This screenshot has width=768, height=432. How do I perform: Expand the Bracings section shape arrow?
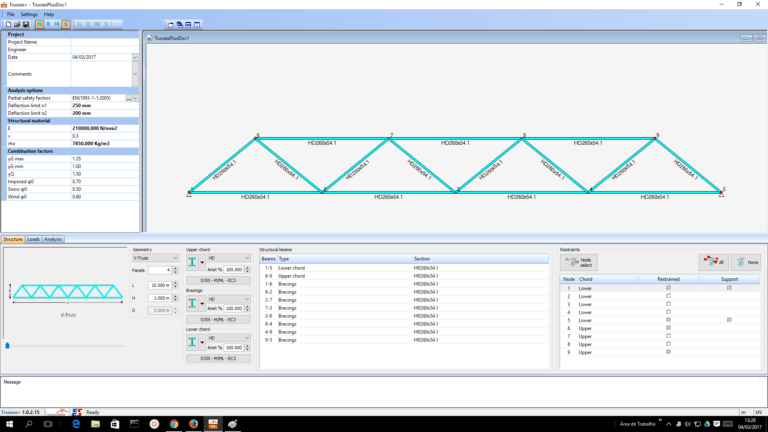202,304
